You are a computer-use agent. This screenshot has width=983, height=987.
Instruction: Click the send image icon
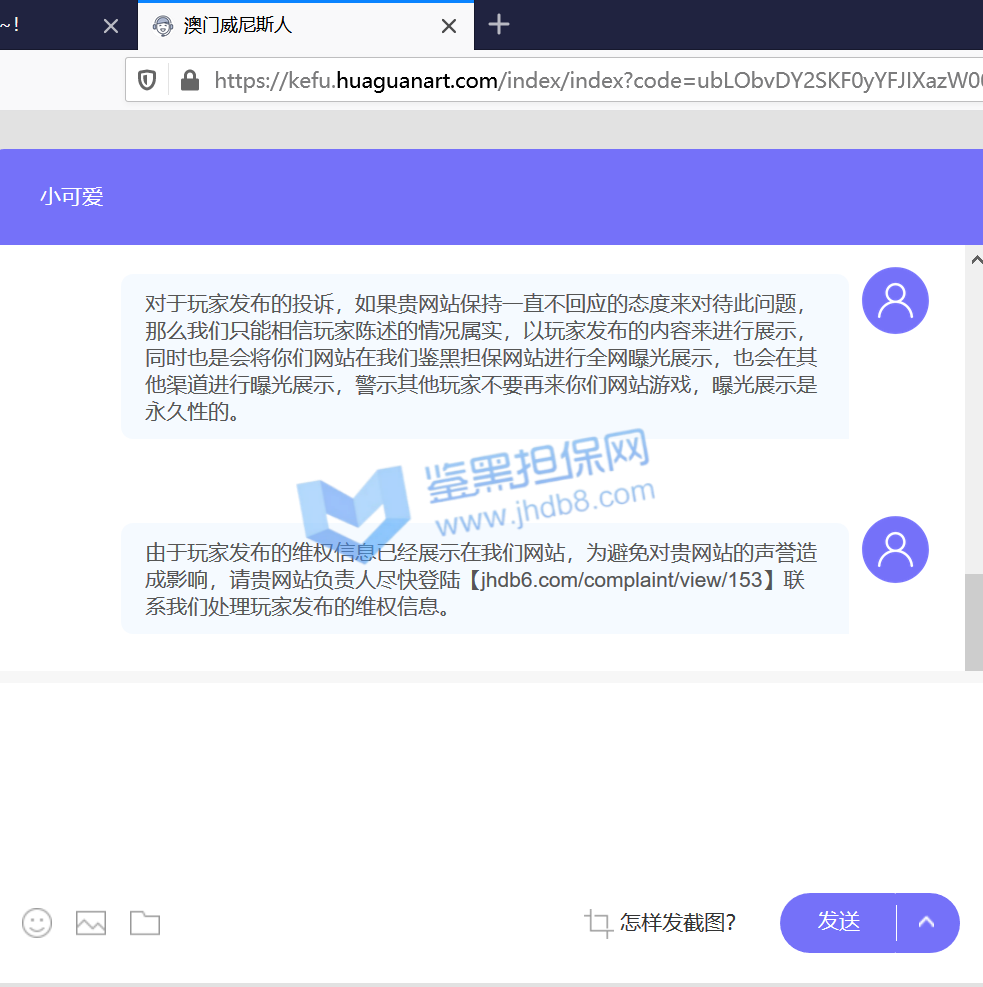point(91,922)
